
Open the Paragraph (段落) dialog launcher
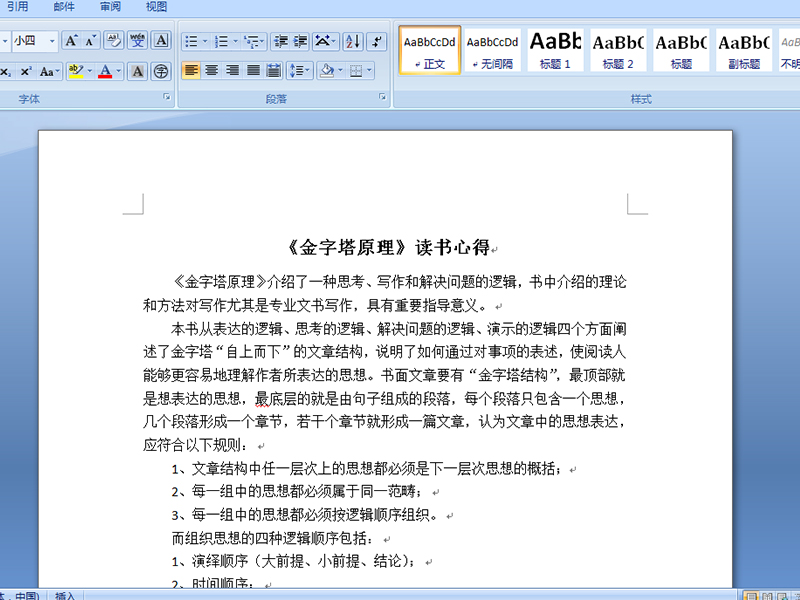tap(382, 98)
